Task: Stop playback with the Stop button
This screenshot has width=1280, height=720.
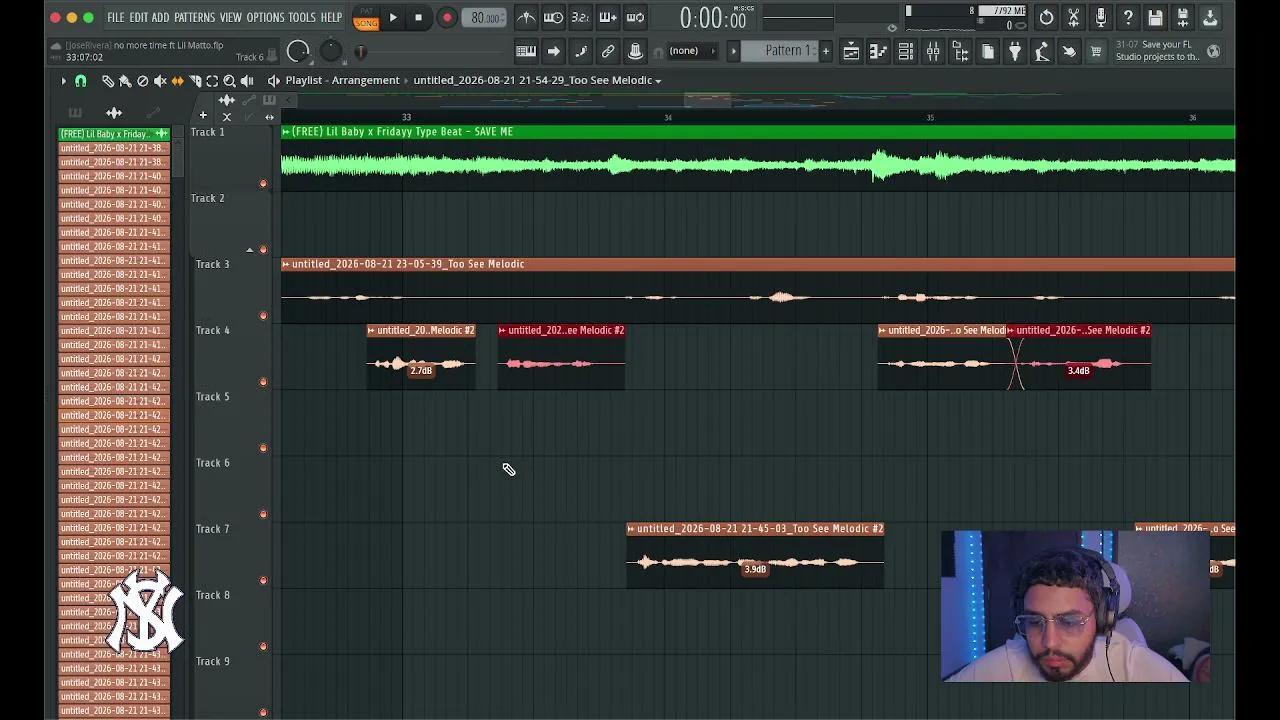Action: [418, 18]
